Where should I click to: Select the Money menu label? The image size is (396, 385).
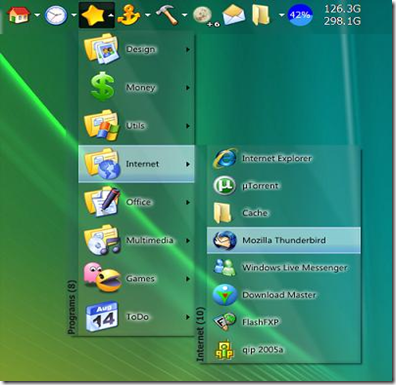click(x=141, y=88)
